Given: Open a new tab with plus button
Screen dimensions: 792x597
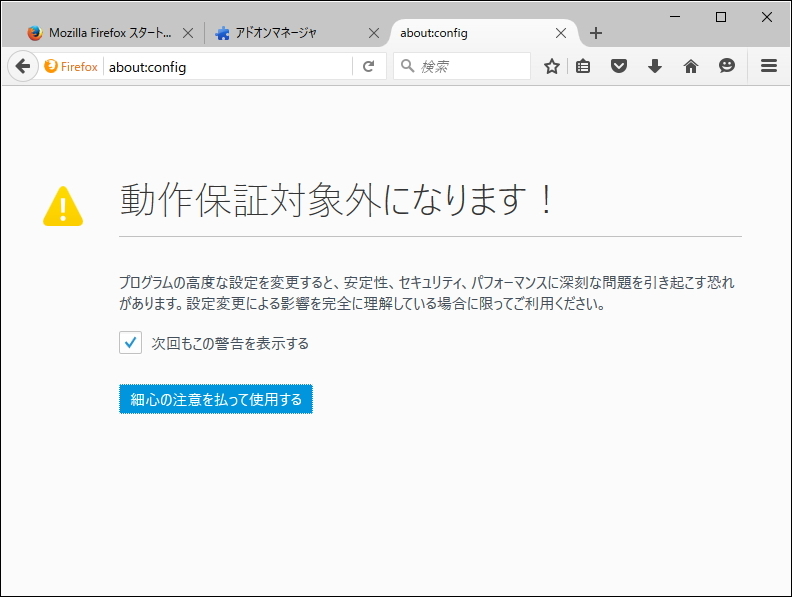Looking at the screenshot, I should 596,33.
